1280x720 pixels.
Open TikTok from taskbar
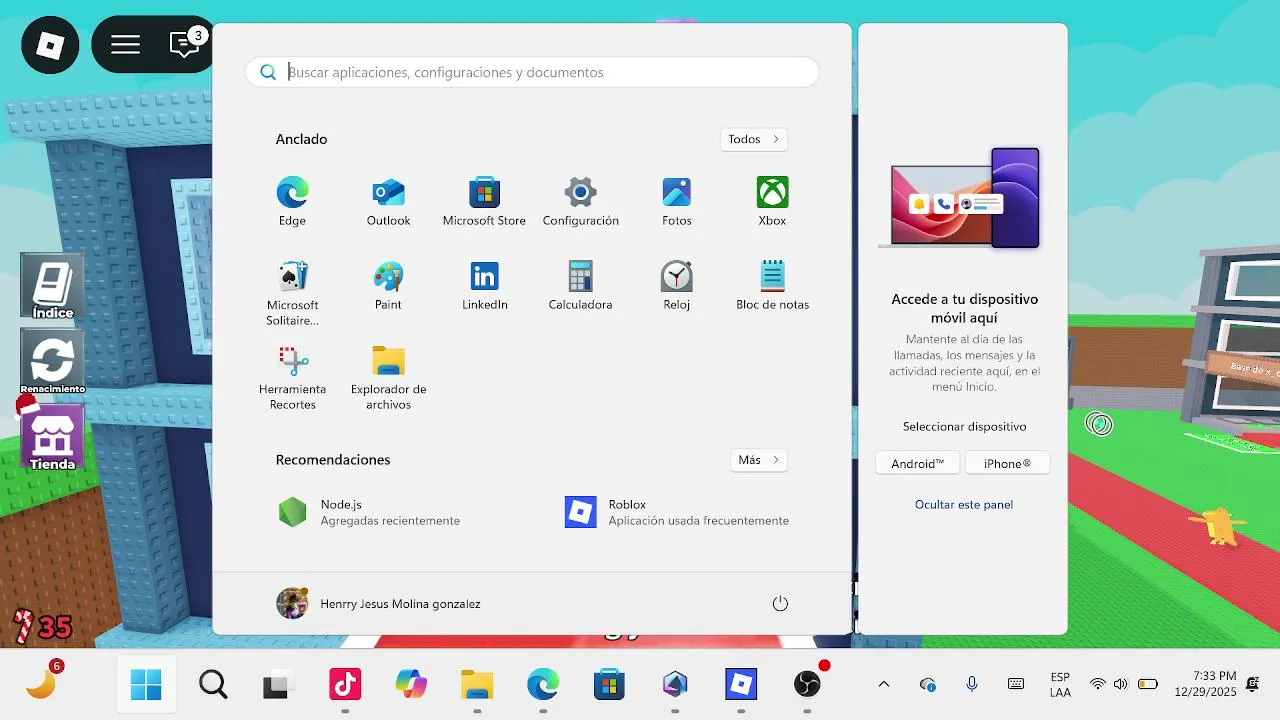345,684
